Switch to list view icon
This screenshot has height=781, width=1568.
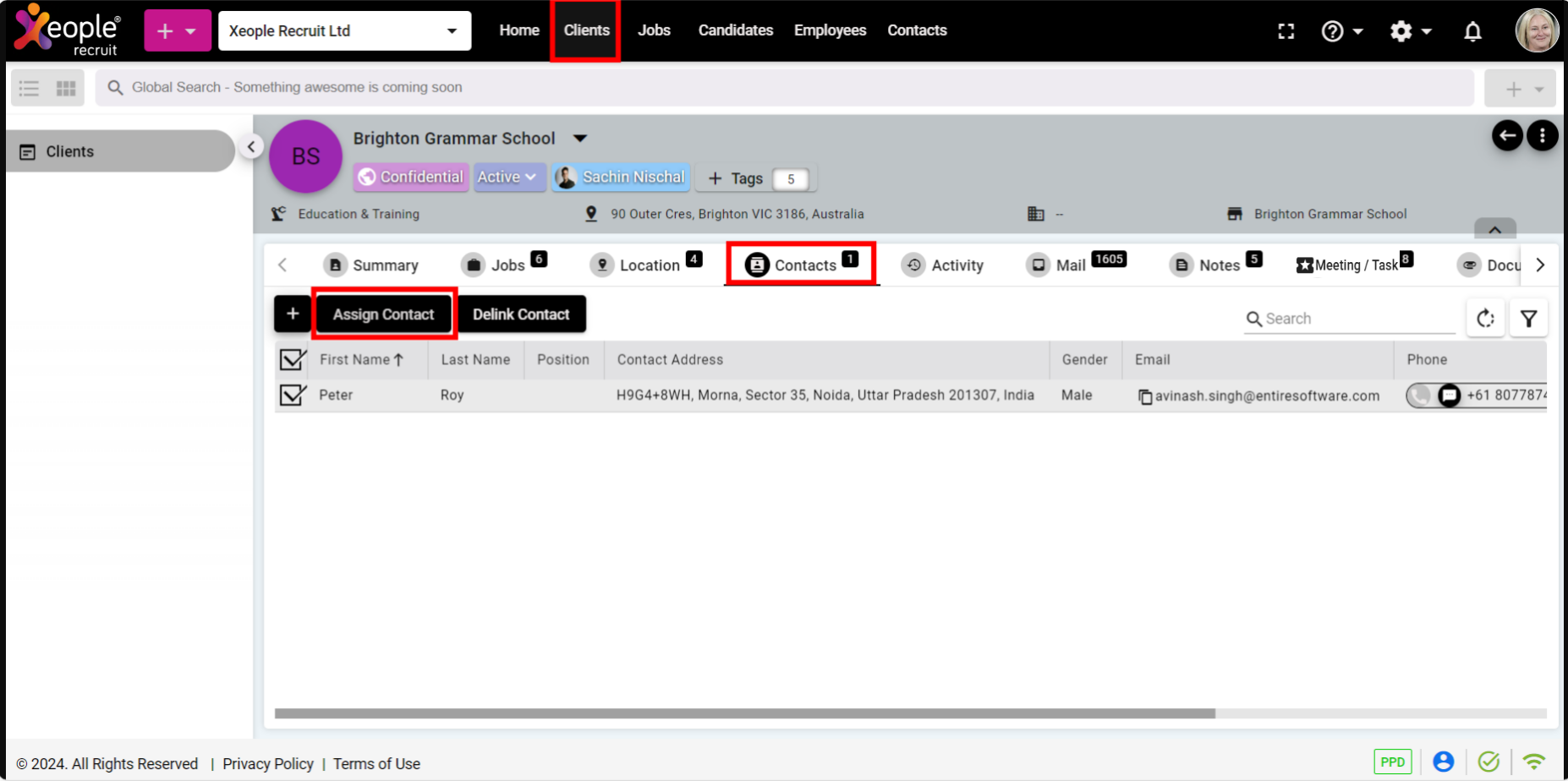point(30,88)
